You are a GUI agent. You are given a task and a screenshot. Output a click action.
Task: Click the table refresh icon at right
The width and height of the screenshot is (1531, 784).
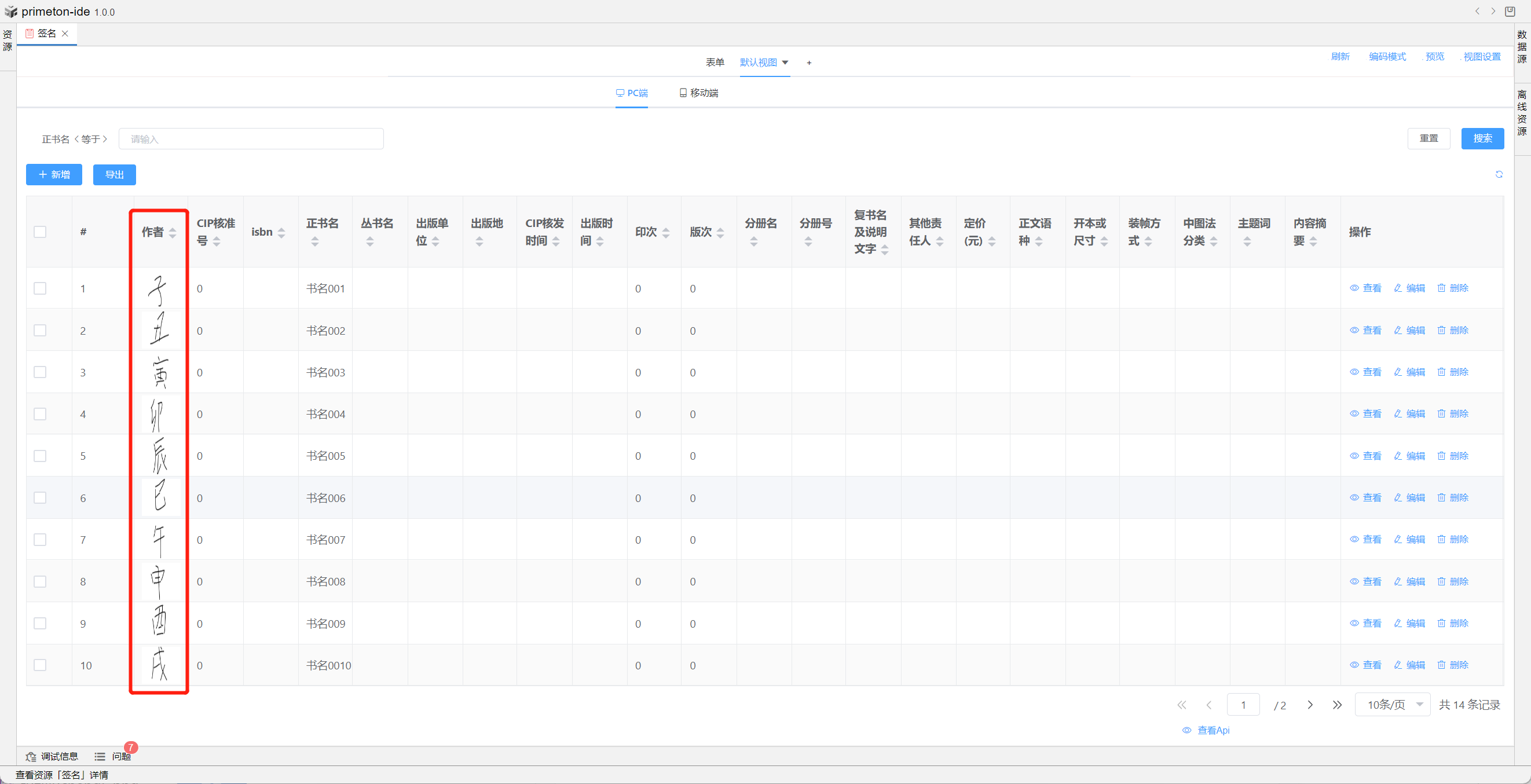coord(1499,174)
